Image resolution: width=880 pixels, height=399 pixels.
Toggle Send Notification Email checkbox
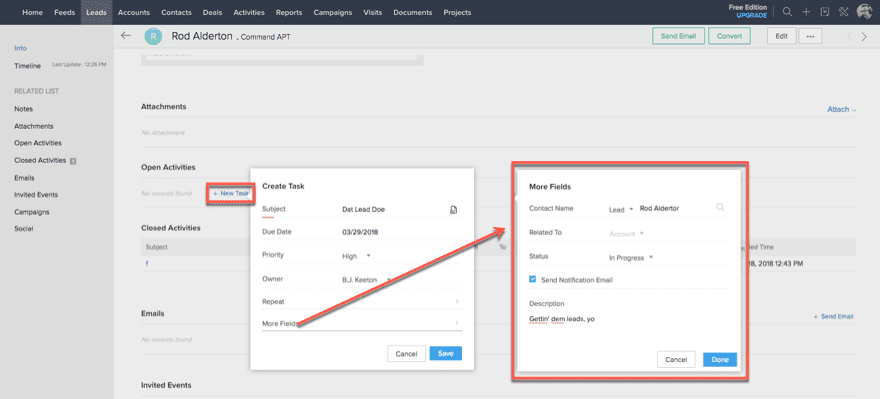pos(533,279)
